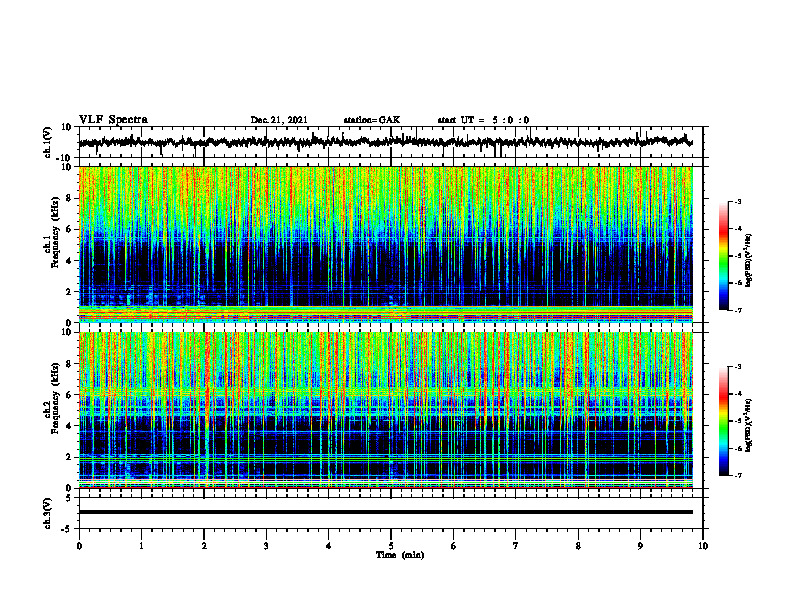The image size is (792, 612).
Task: Click the "Time (min)" x-axis label
Action: [400, 555]
